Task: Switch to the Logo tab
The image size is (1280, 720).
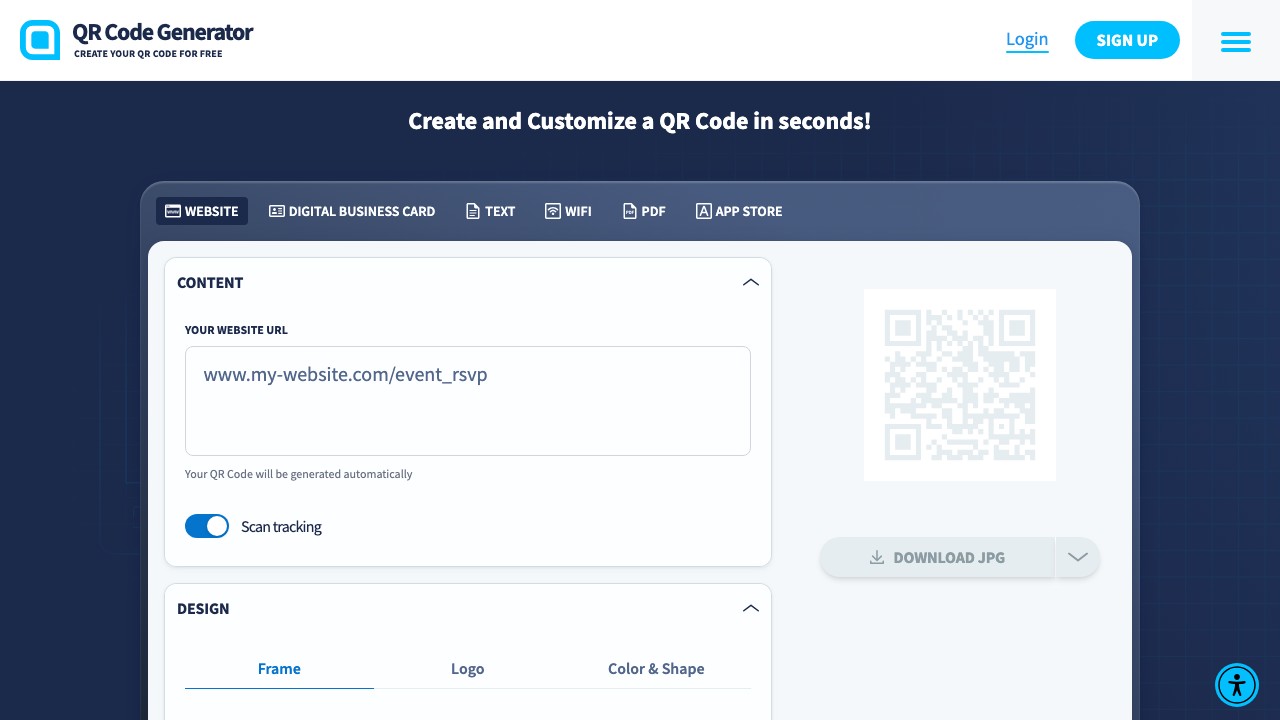Action: [x=468, y=668]
